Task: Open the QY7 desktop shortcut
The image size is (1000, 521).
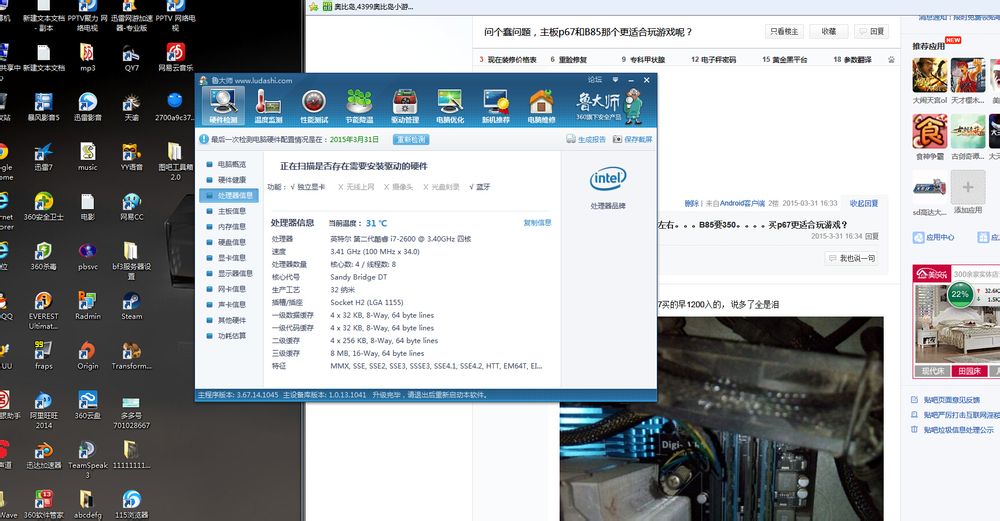Action: (x=131, y=57)
